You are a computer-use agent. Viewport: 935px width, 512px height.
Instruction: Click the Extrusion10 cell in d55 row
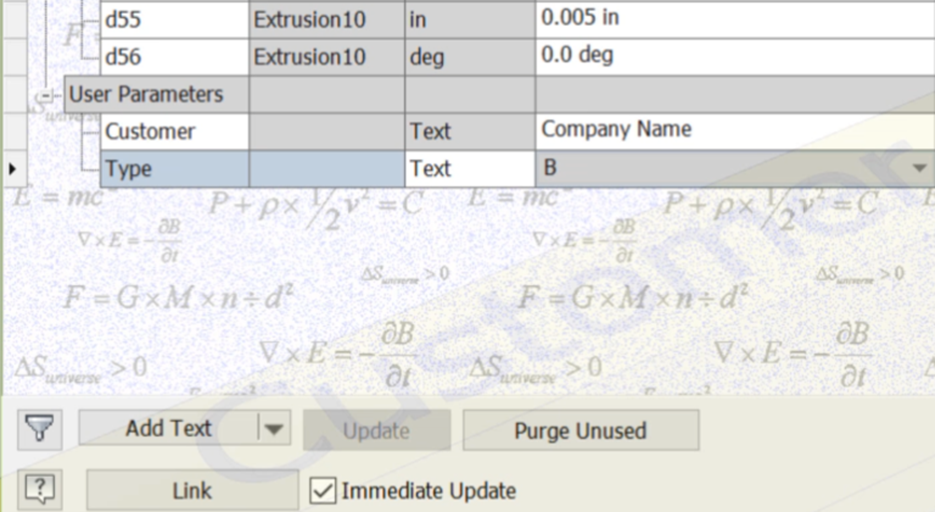(327, 20)
